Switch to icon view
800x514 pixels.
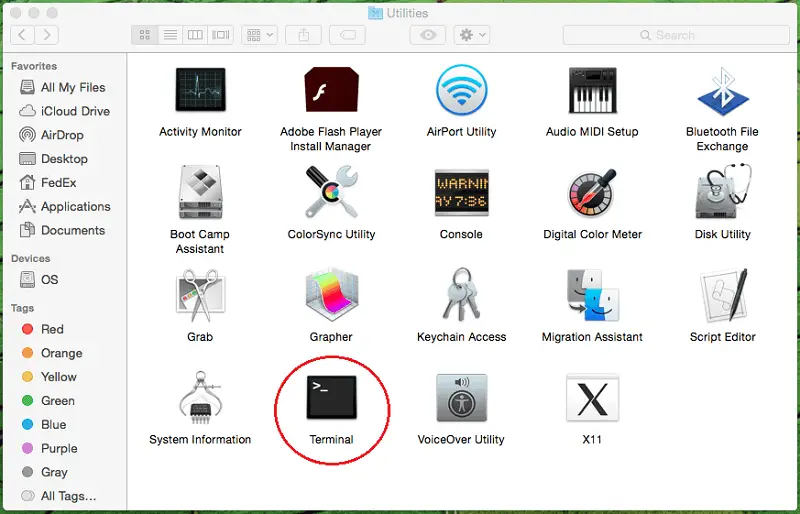(144, 35)
